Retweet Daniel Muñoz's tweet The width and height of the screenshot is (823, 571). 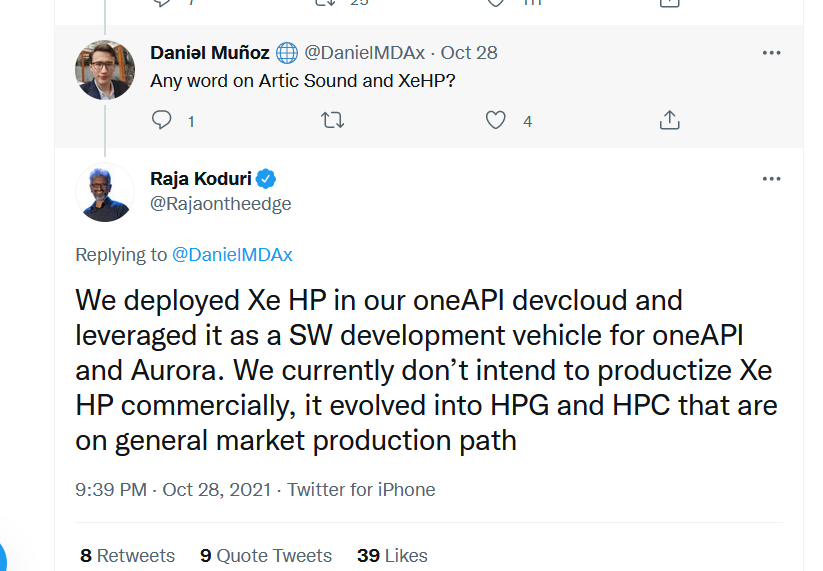tap(332, 121)
